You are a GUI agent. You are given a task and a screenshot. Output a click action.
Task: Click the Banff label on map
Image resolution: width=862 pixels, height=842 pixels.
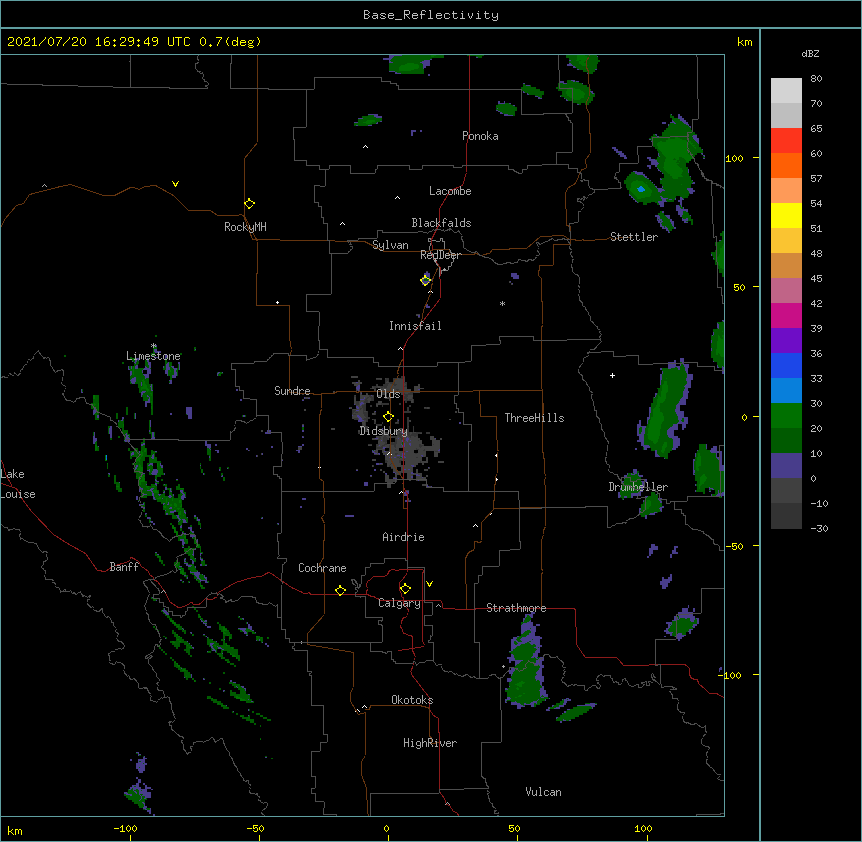pos(124,567)
